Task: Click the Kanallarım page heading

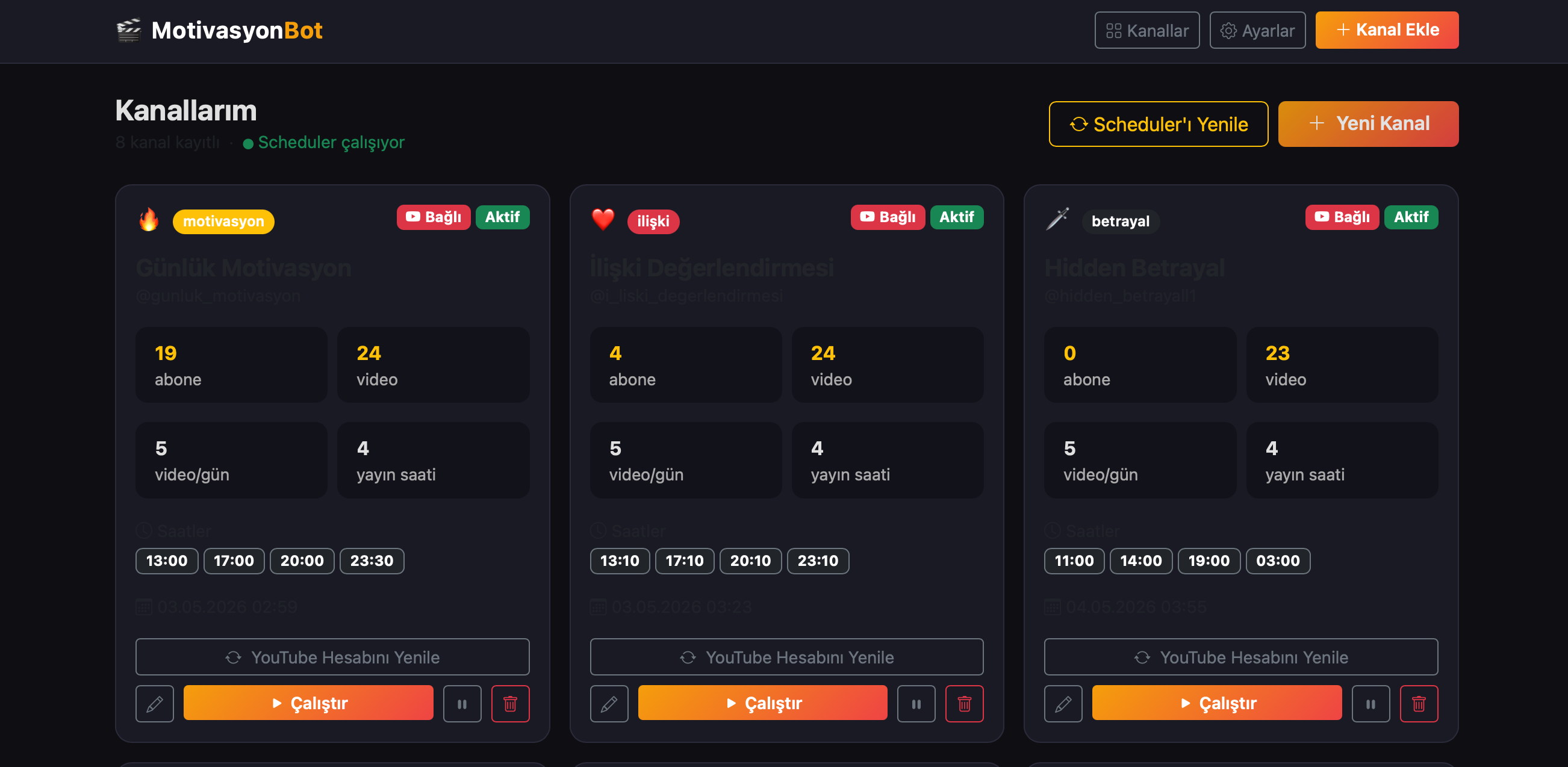Action: coord(185,111)
